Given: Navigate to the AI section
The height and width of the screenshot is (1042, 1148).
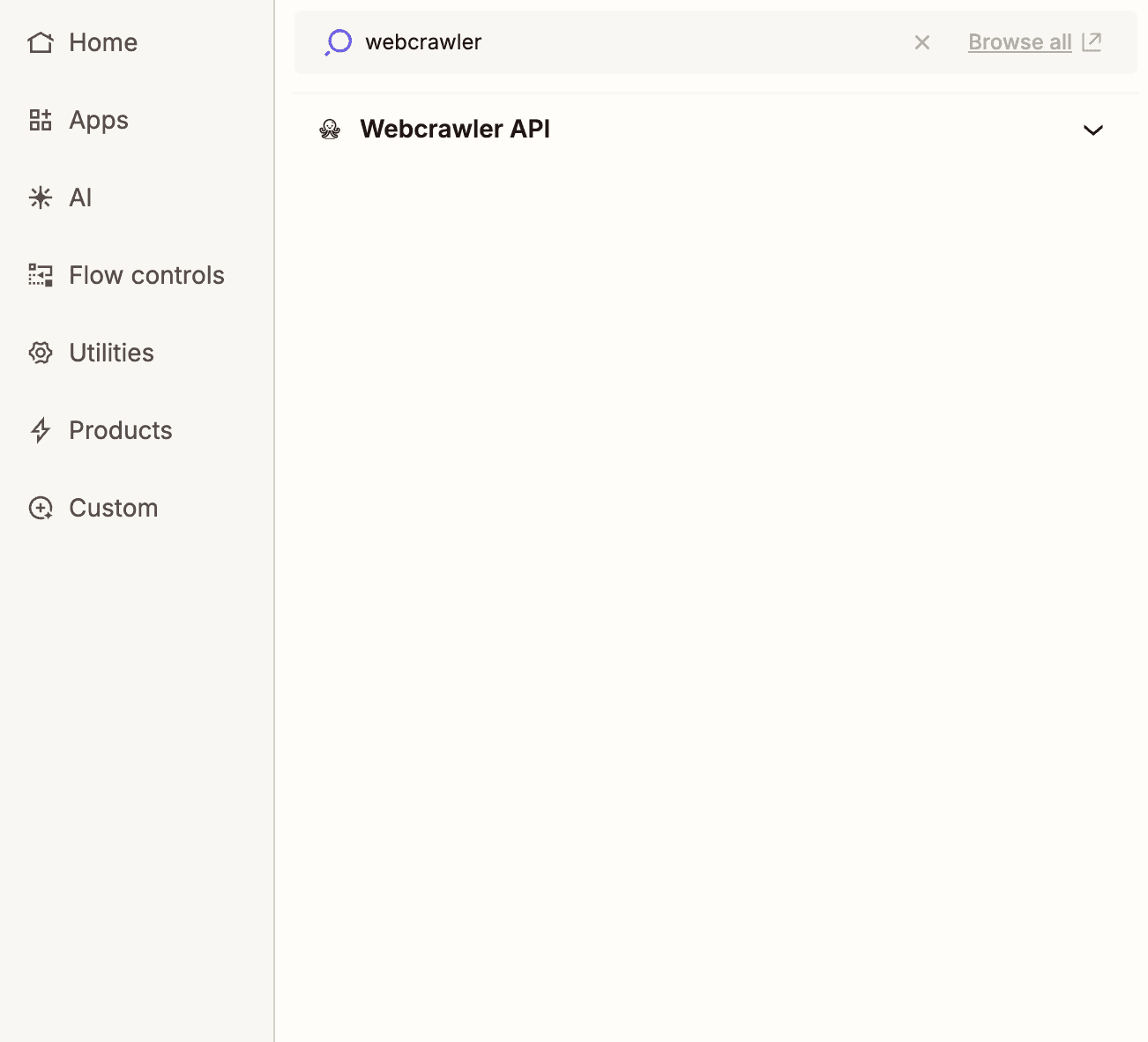Looking at the screenshot, I should 82,197.
